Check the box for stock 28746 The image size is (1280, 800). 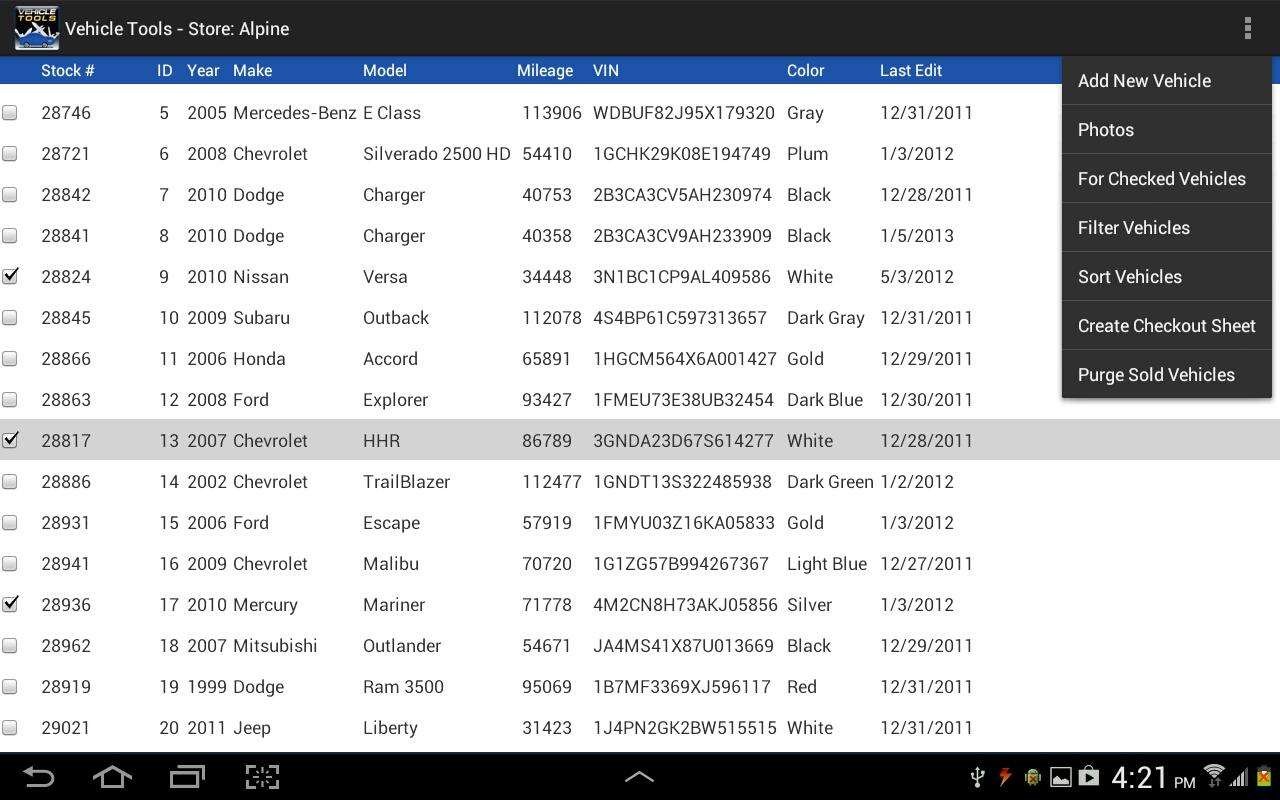10,113
